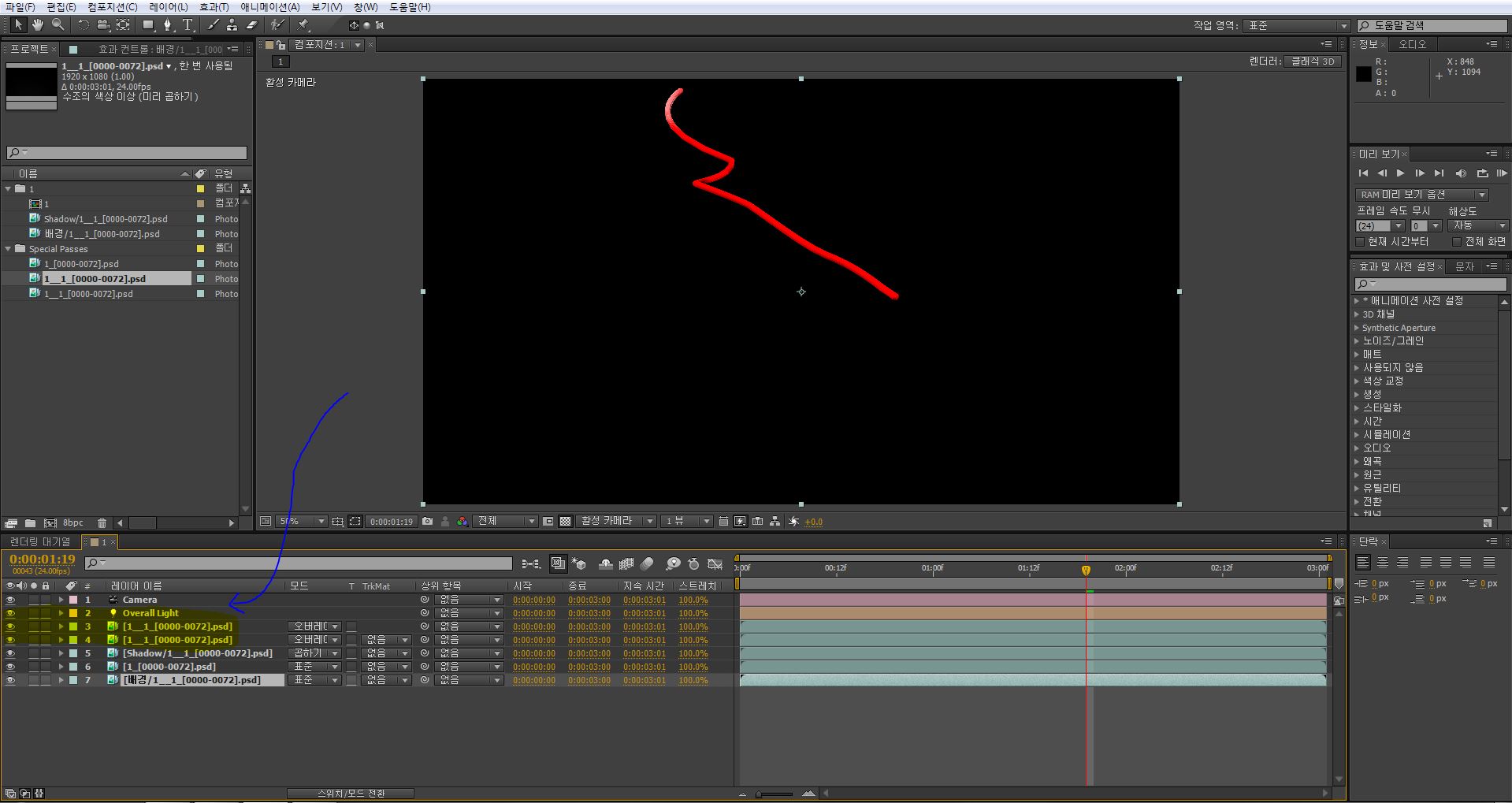
Task: Select the Puppet Pin tool
Action: (303, 25)
